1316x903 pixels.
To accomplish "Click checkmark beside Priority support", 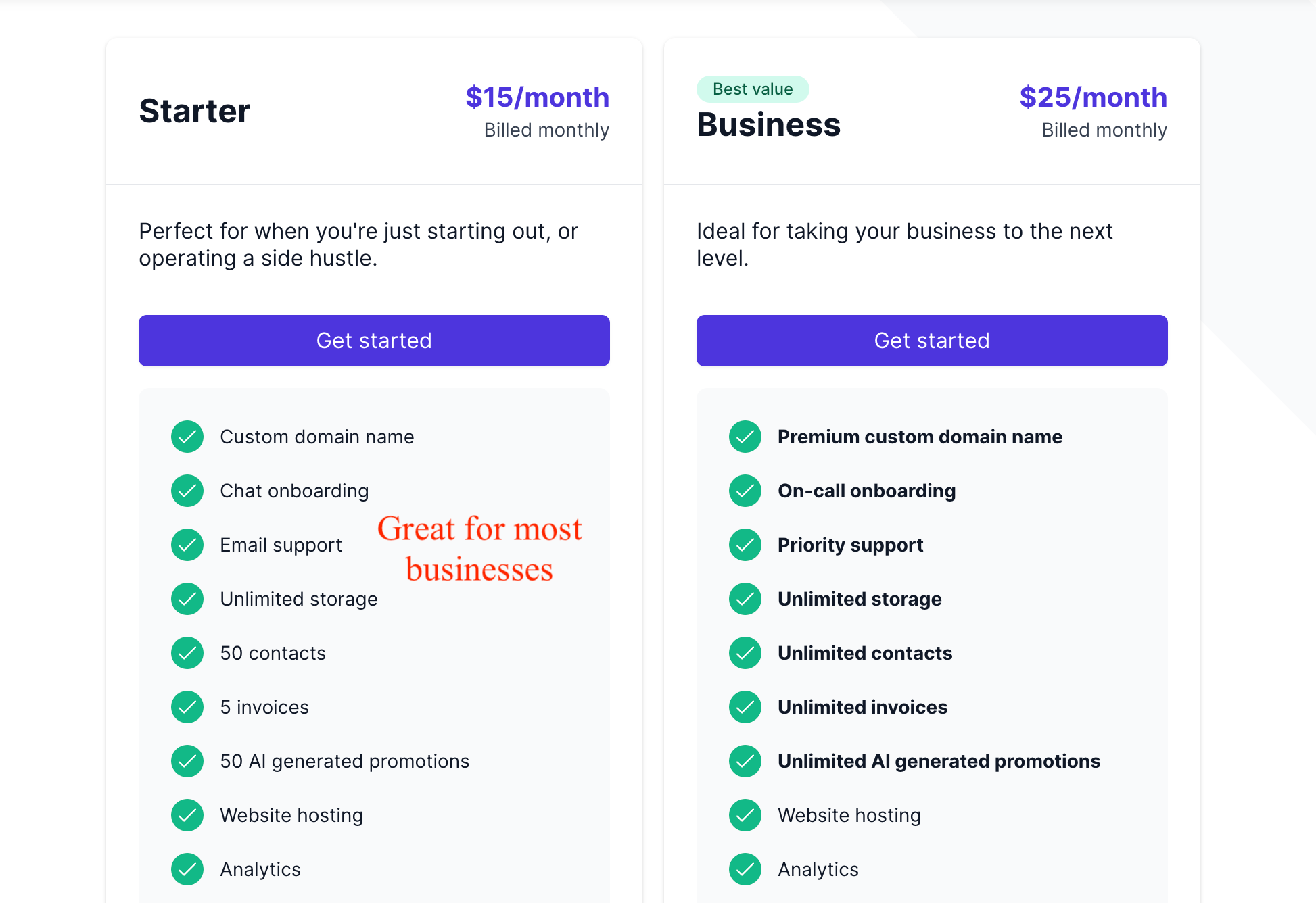I will [x=745, y=545].
